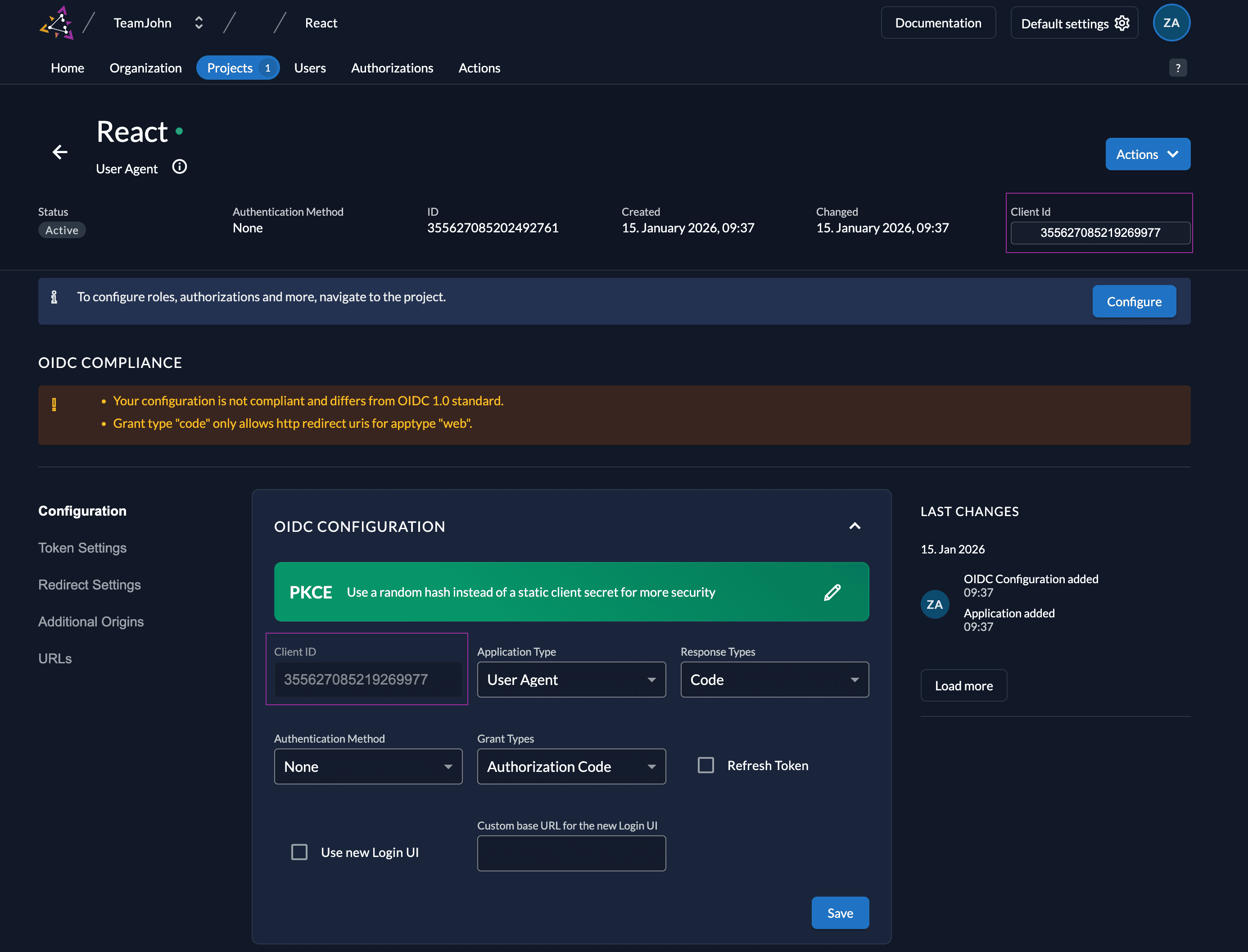1248x952 pixels.
Task: Click the Save button
Action: click(x=840, y=913)
